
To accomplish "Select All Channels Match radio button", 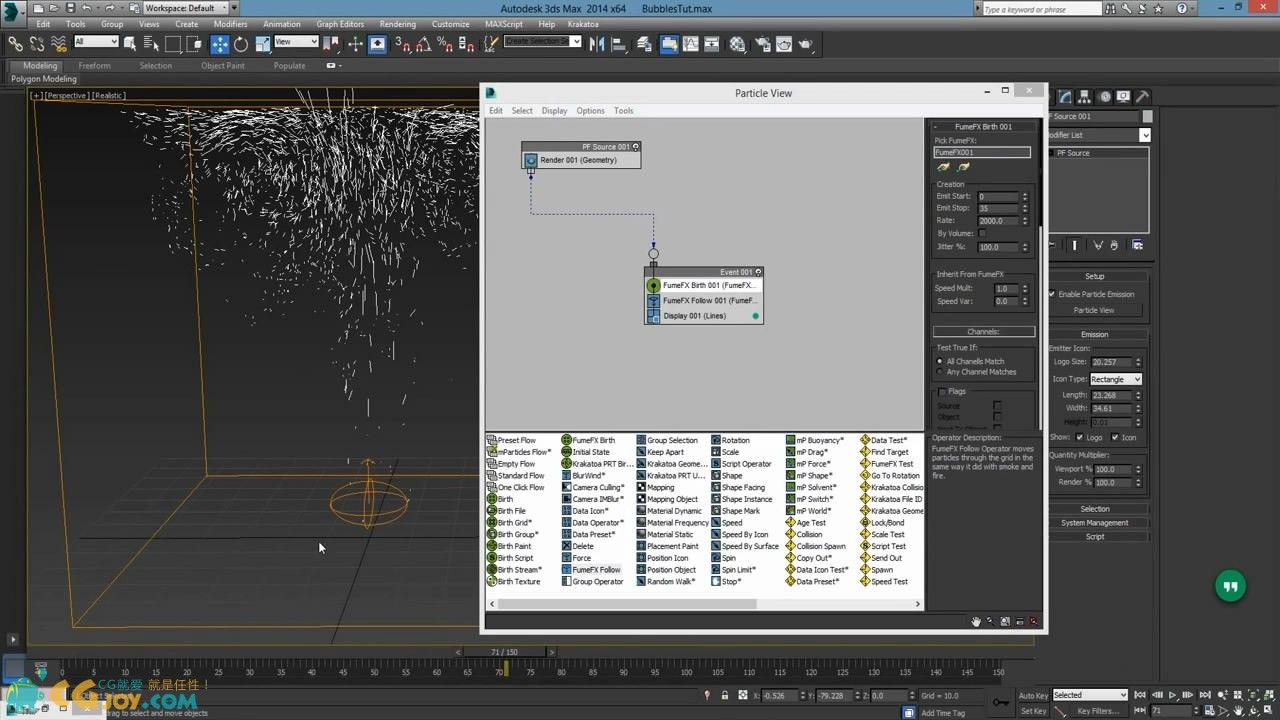I will point(940,361).
